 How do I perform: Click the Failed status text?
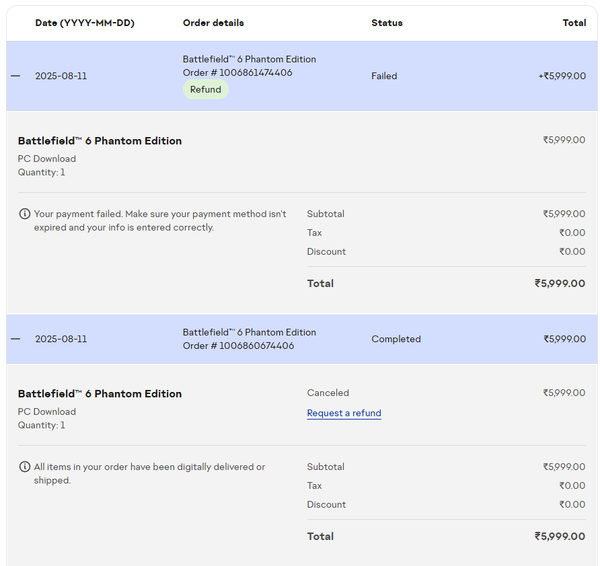[384, 76]
